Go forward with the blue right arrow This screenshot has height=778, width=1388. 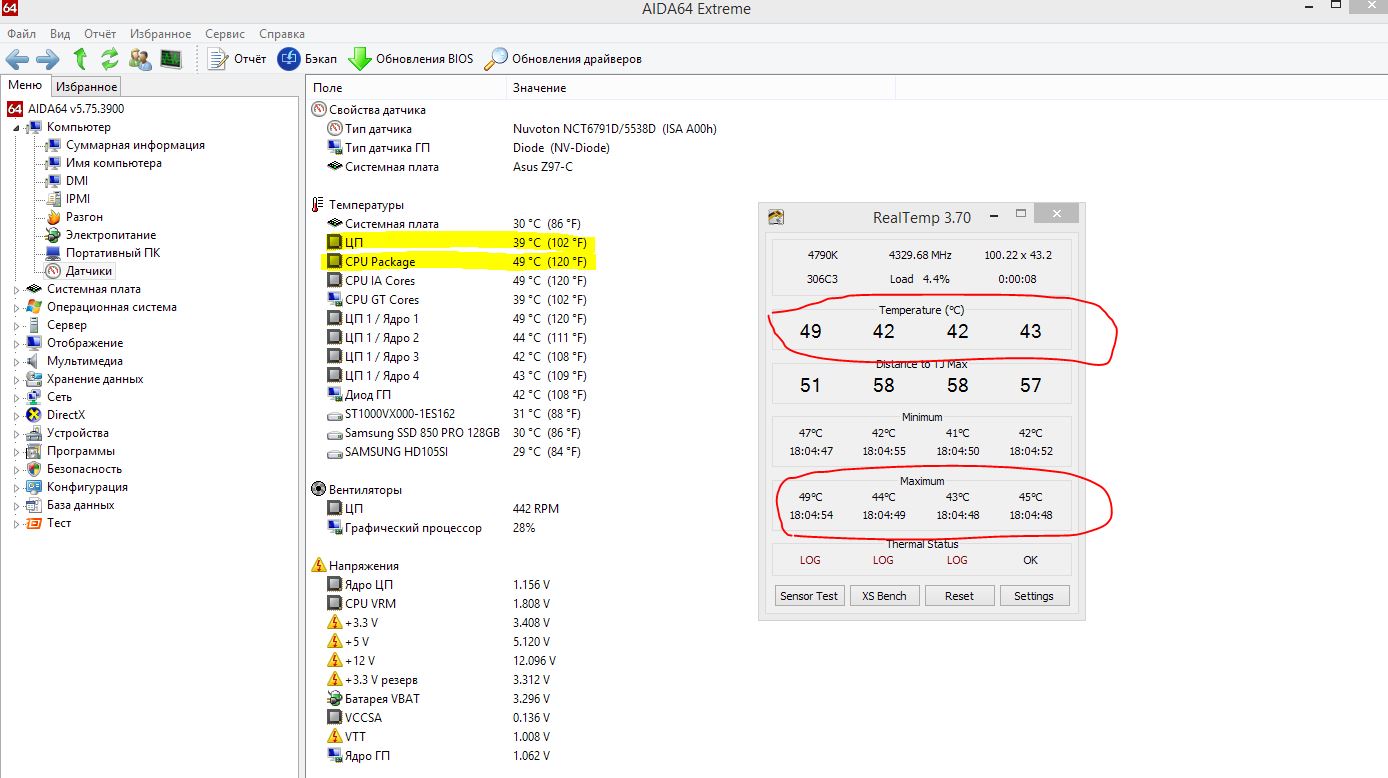(x=48, y=59)
